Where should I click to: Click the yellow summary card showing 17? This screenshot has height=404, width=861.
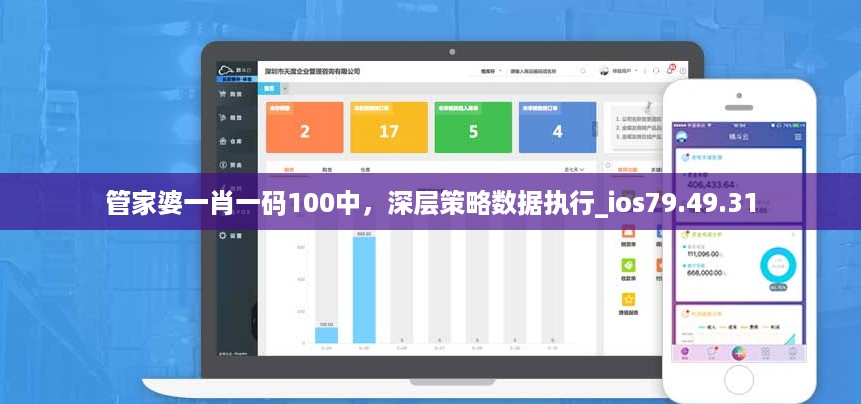(x=389, y=127)
